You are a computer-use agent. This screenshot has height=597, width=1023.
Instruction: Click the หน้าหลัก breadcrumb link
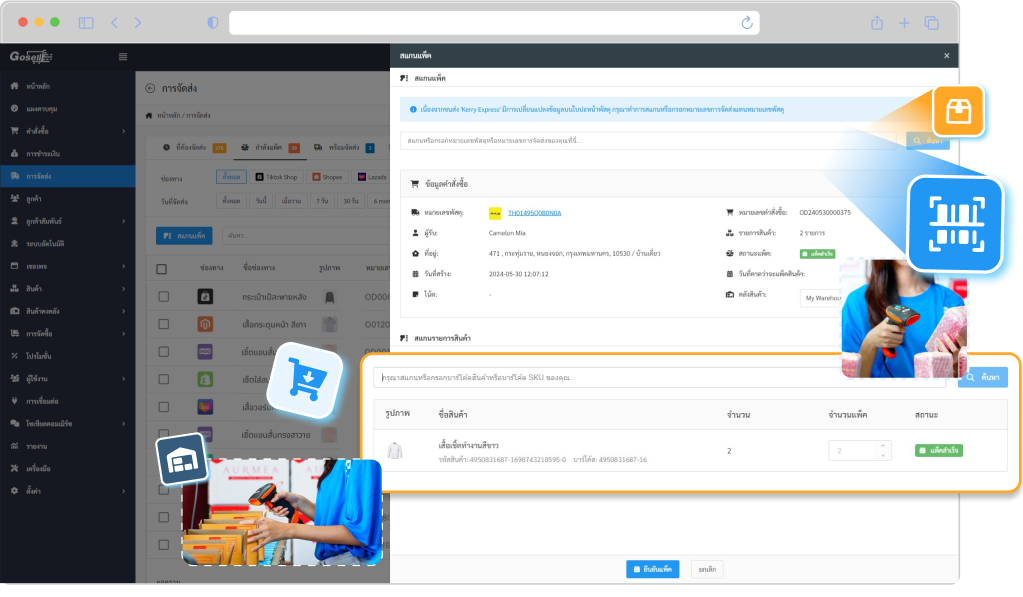(x=169, y=115)
